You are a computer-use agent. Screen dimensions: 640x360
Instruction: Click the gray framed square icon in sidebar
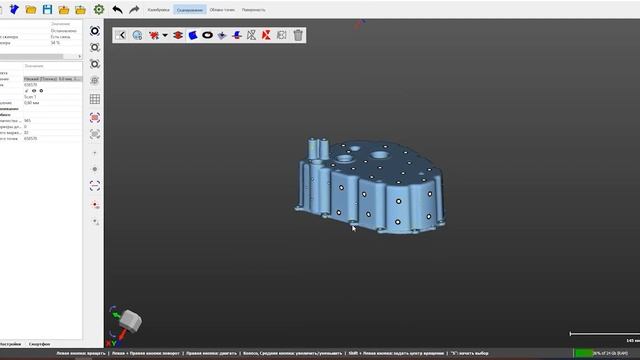tap(95, 134)
